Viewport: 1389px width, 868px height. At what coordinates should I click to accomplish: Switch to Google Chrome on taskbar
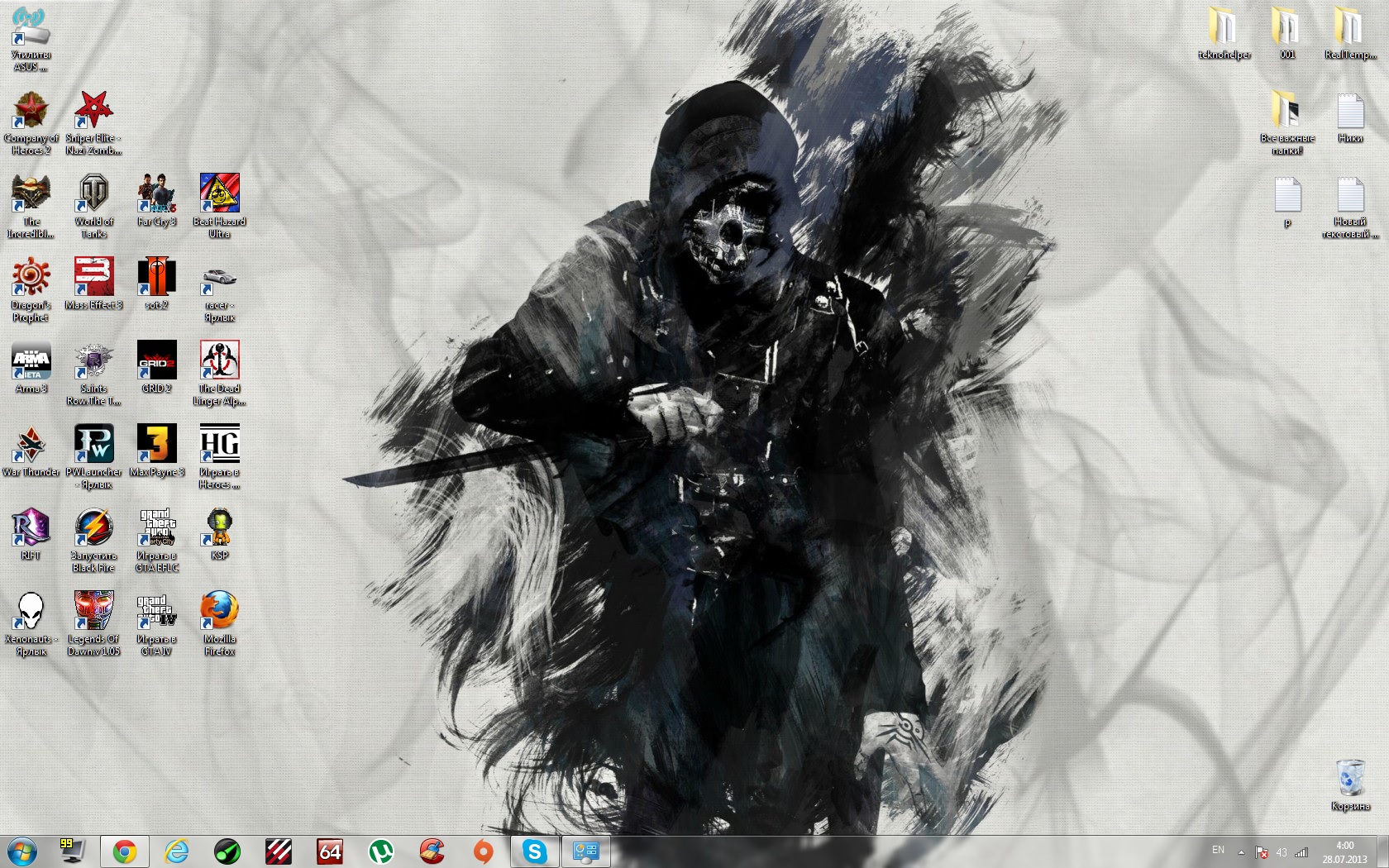(x=125, y=851)
